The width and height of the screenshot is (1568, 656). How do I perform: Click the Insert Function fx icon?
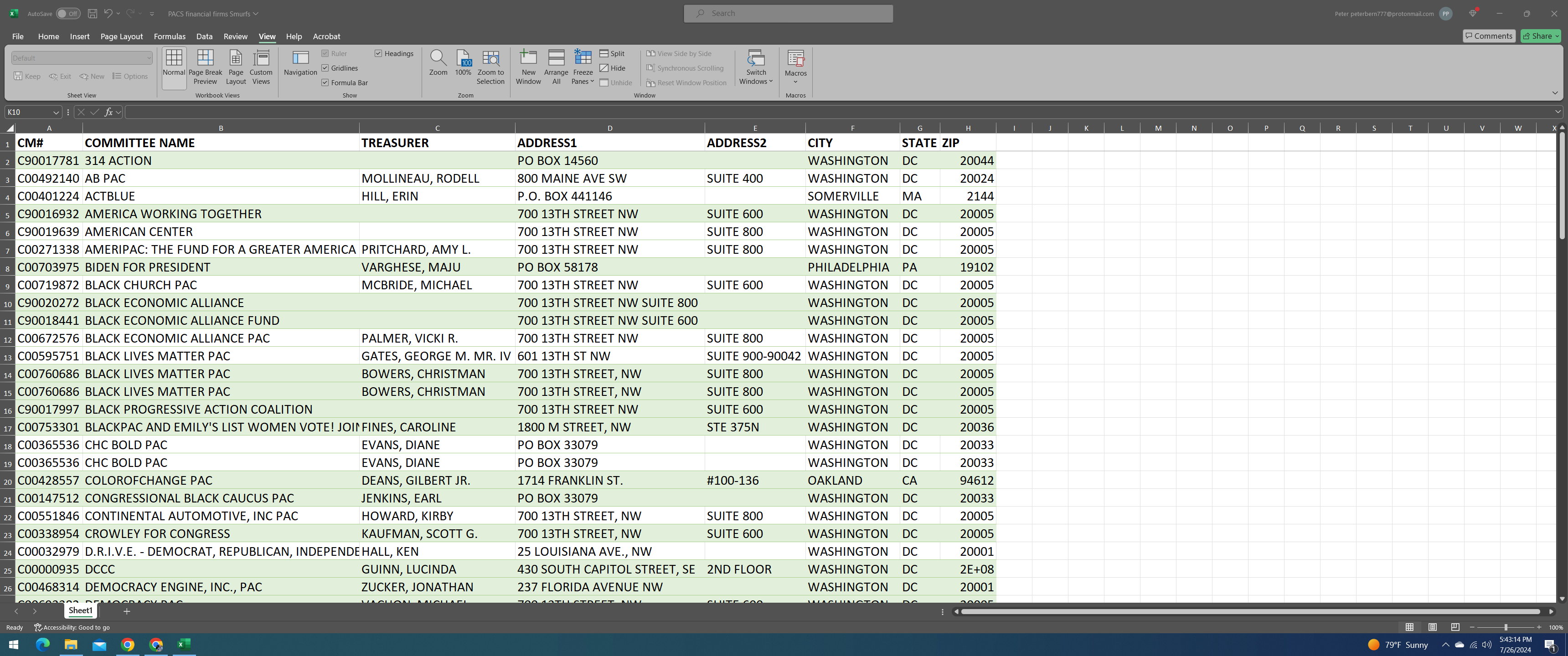[x=108, y=112]
